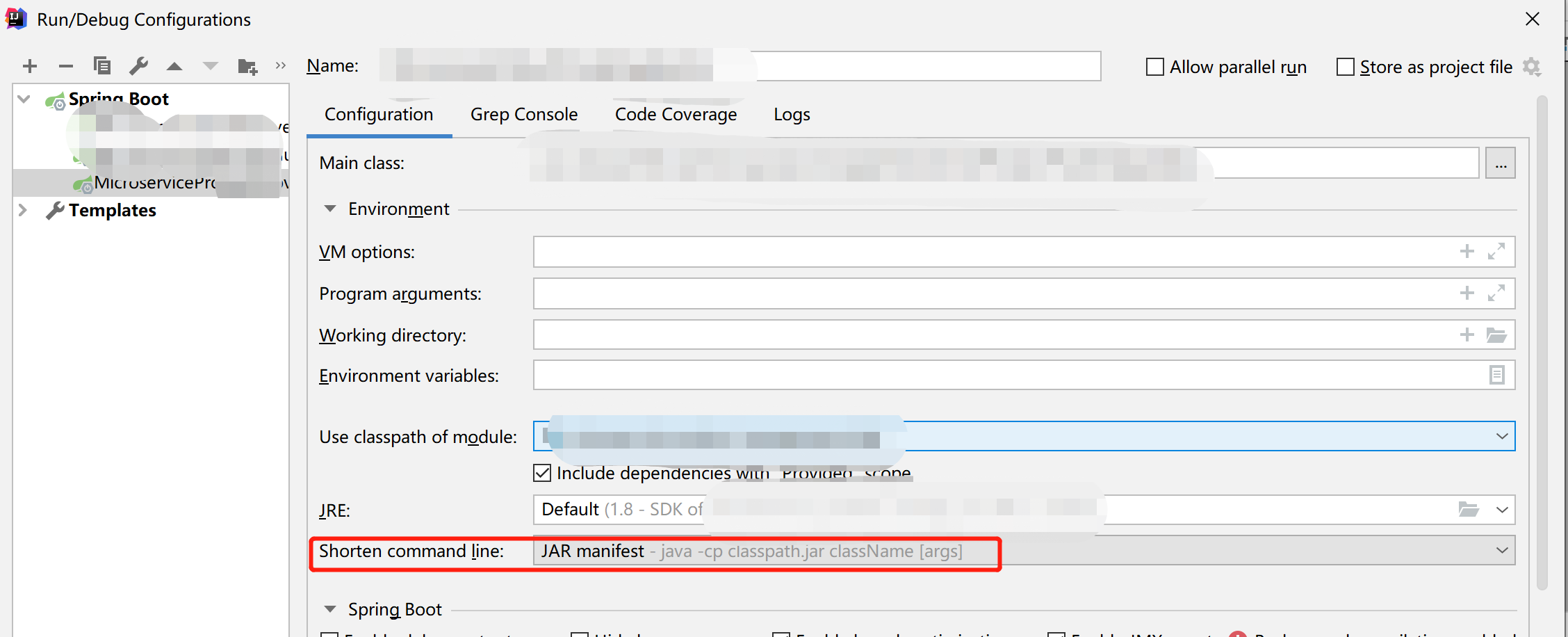Open the Logs tab

[792, 114]
